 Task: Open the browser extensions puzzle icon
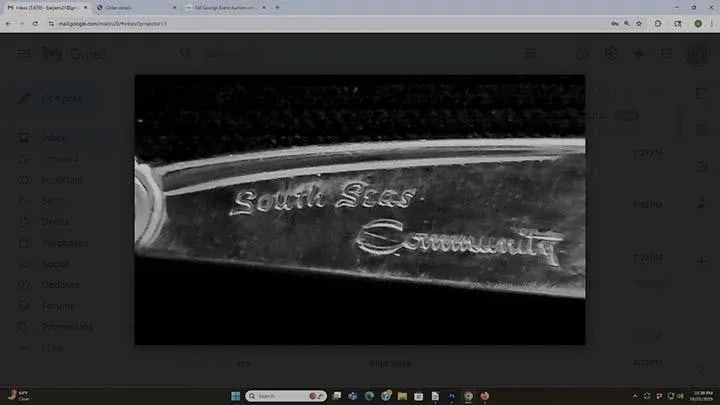pos(658,23)
